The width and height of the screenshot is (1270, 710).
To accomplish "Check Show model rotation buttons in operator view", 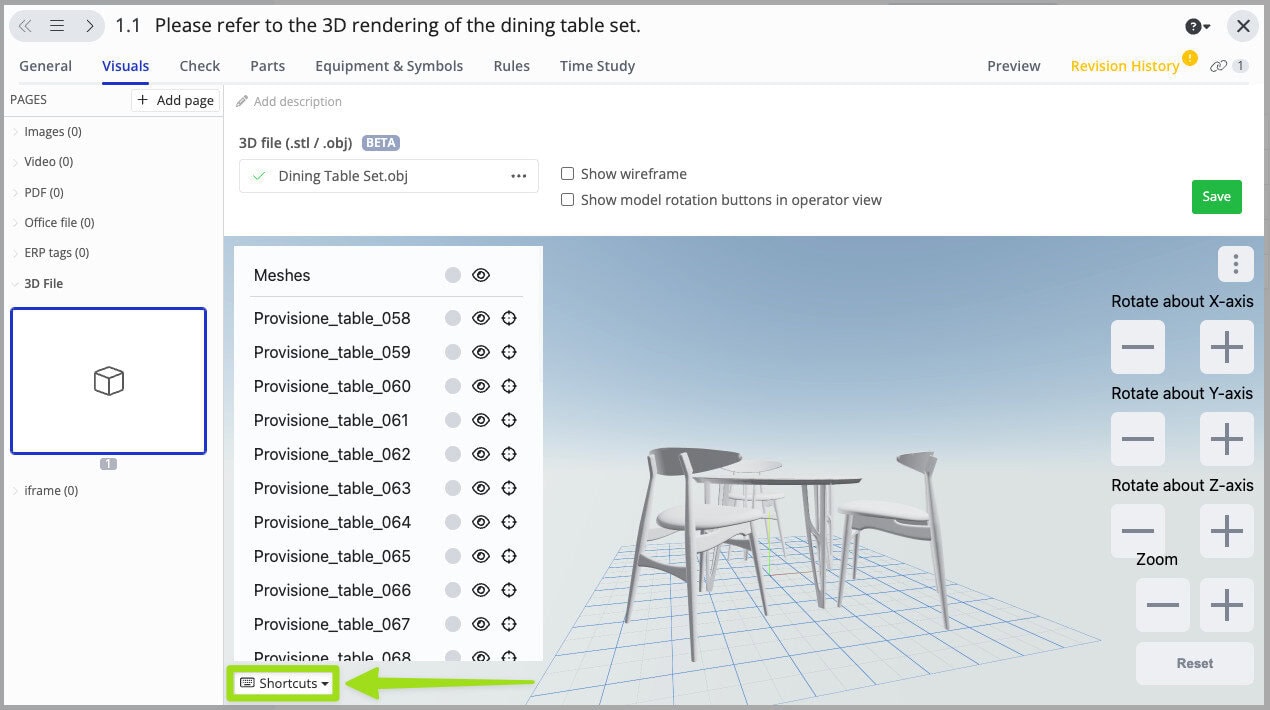I will click(x=567, y=199).
